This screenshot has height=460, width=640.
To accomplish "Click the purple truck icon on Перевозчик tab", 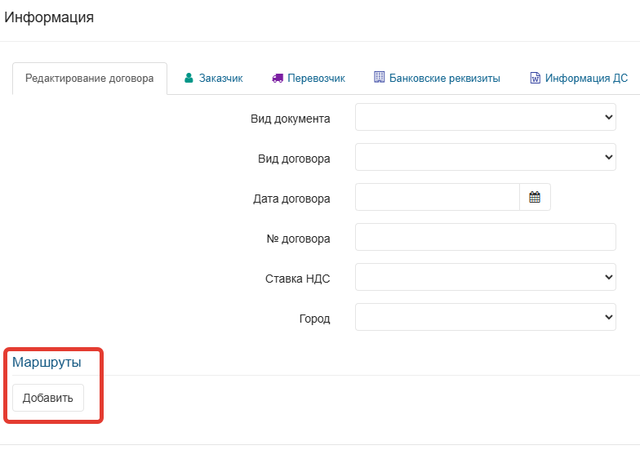I will 278,78.
